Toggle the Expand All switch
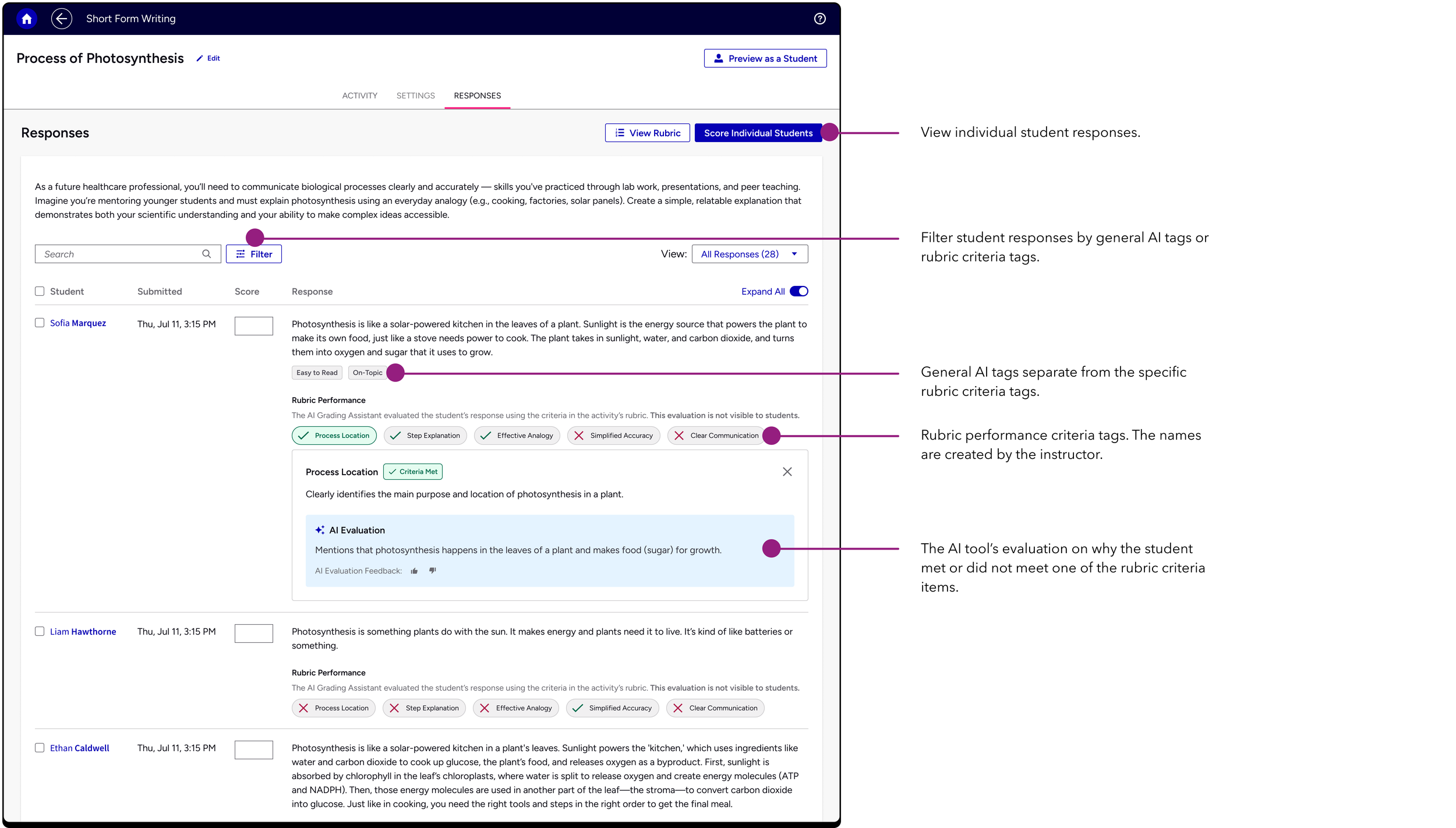Viewport: 1456px width, 828px height. (798, 291)
